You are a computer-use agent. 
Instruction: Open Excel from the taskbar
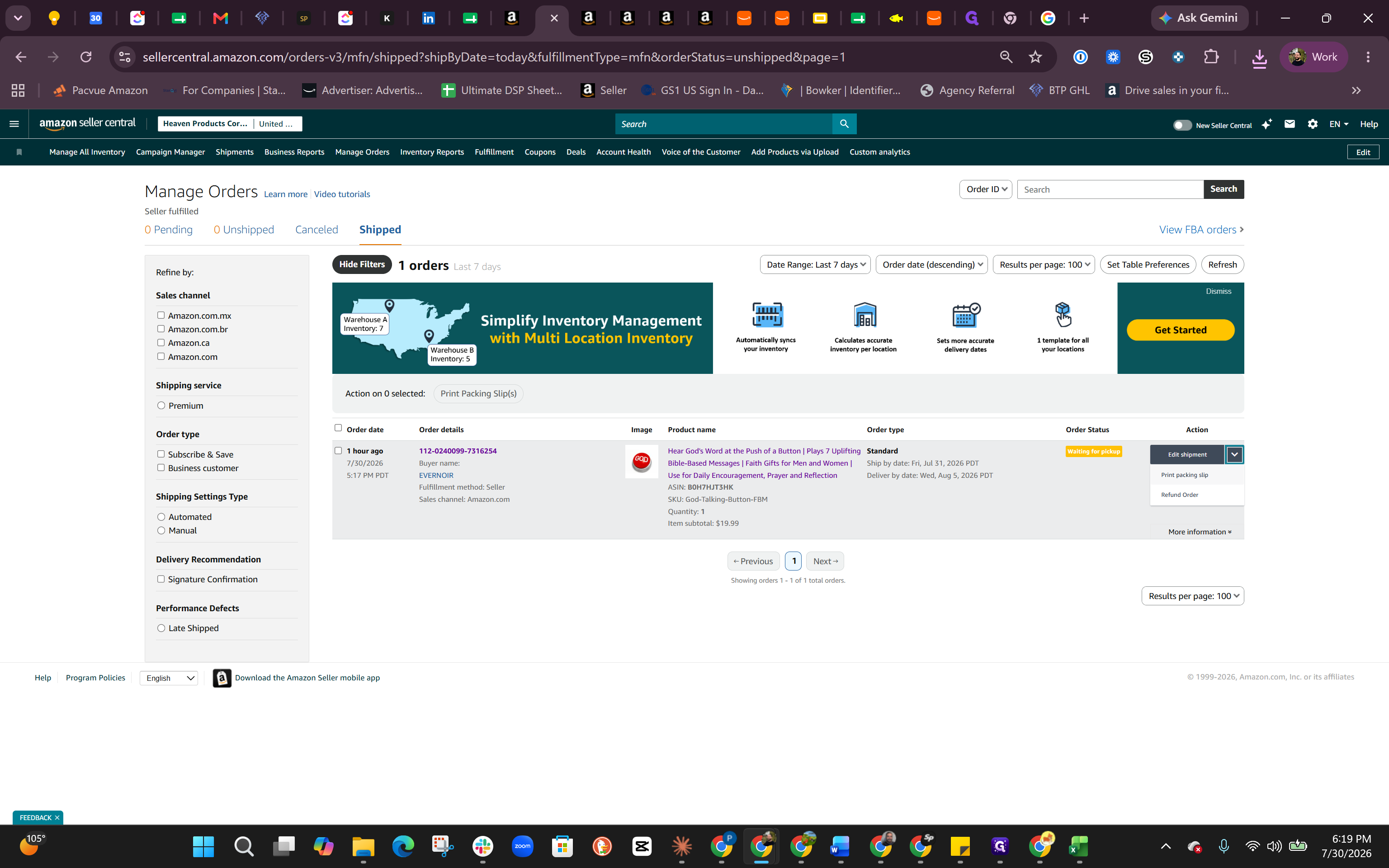[1079, 846]
